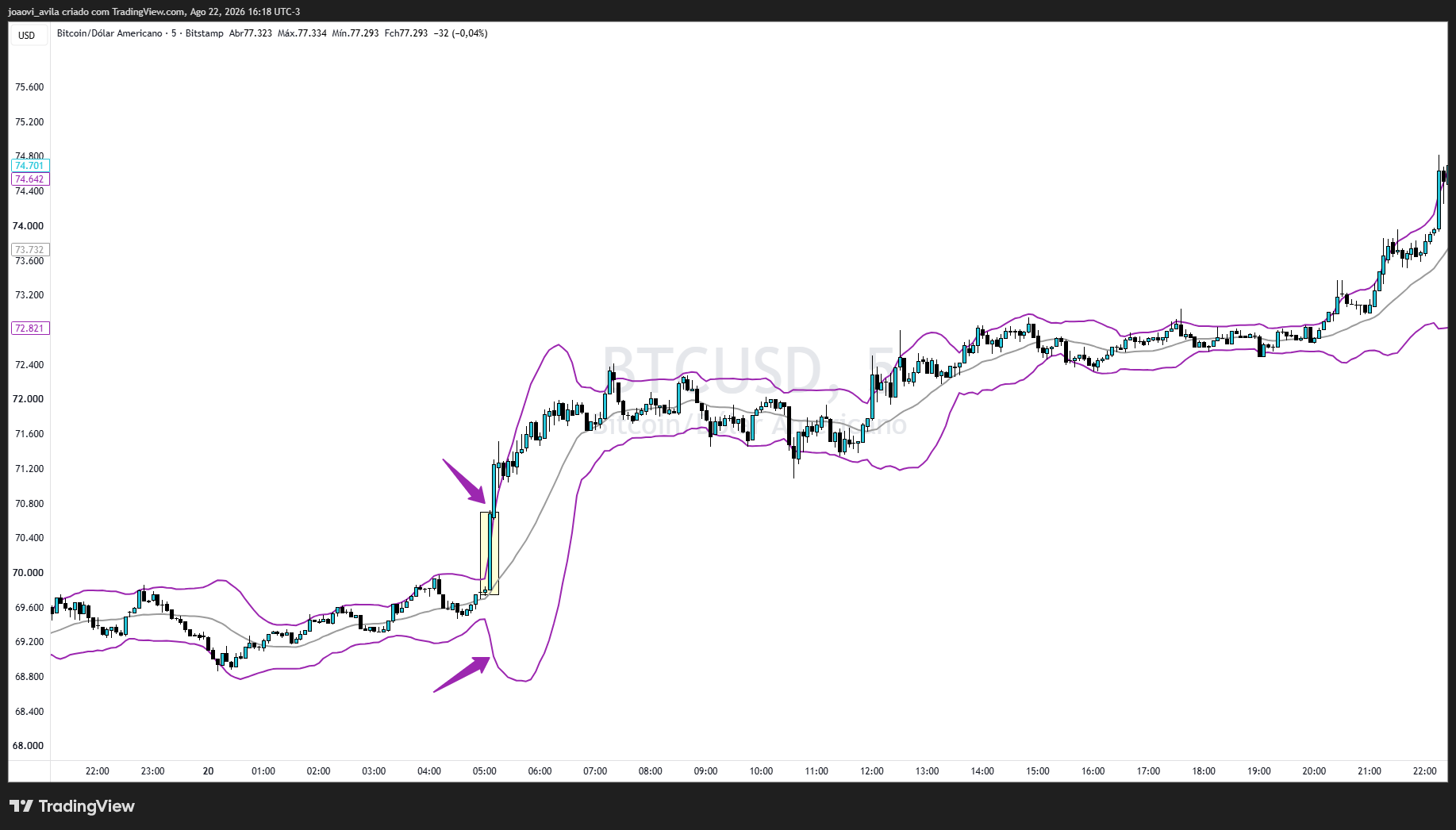1456x830 pixels.
Task: Click the 13:00 time axis label
Action: [x=928, y=771]
